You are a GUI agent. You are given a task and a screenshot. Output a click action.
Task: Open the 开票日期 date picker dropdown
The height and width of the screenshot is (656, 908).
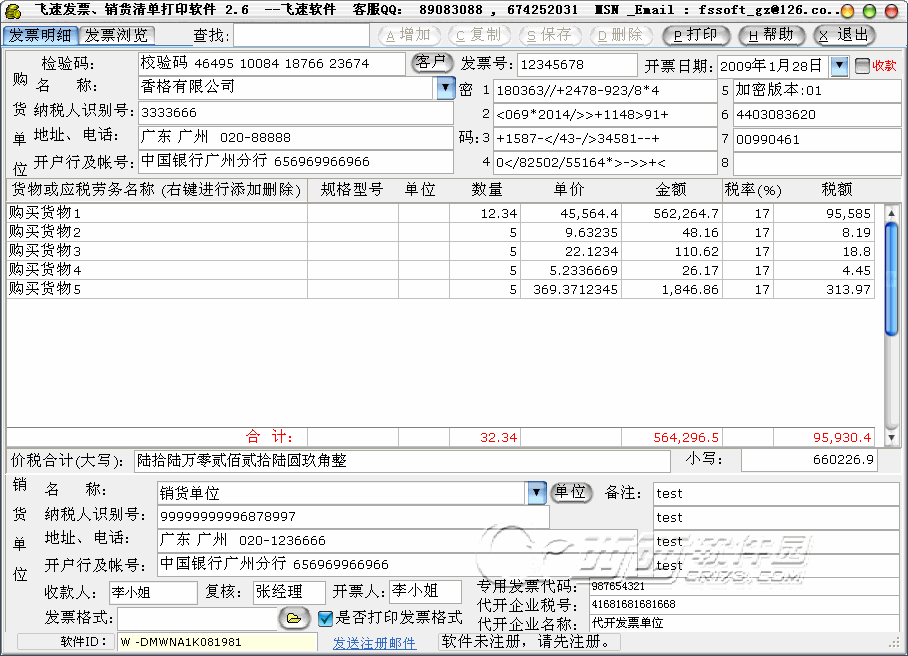[839, 66]
